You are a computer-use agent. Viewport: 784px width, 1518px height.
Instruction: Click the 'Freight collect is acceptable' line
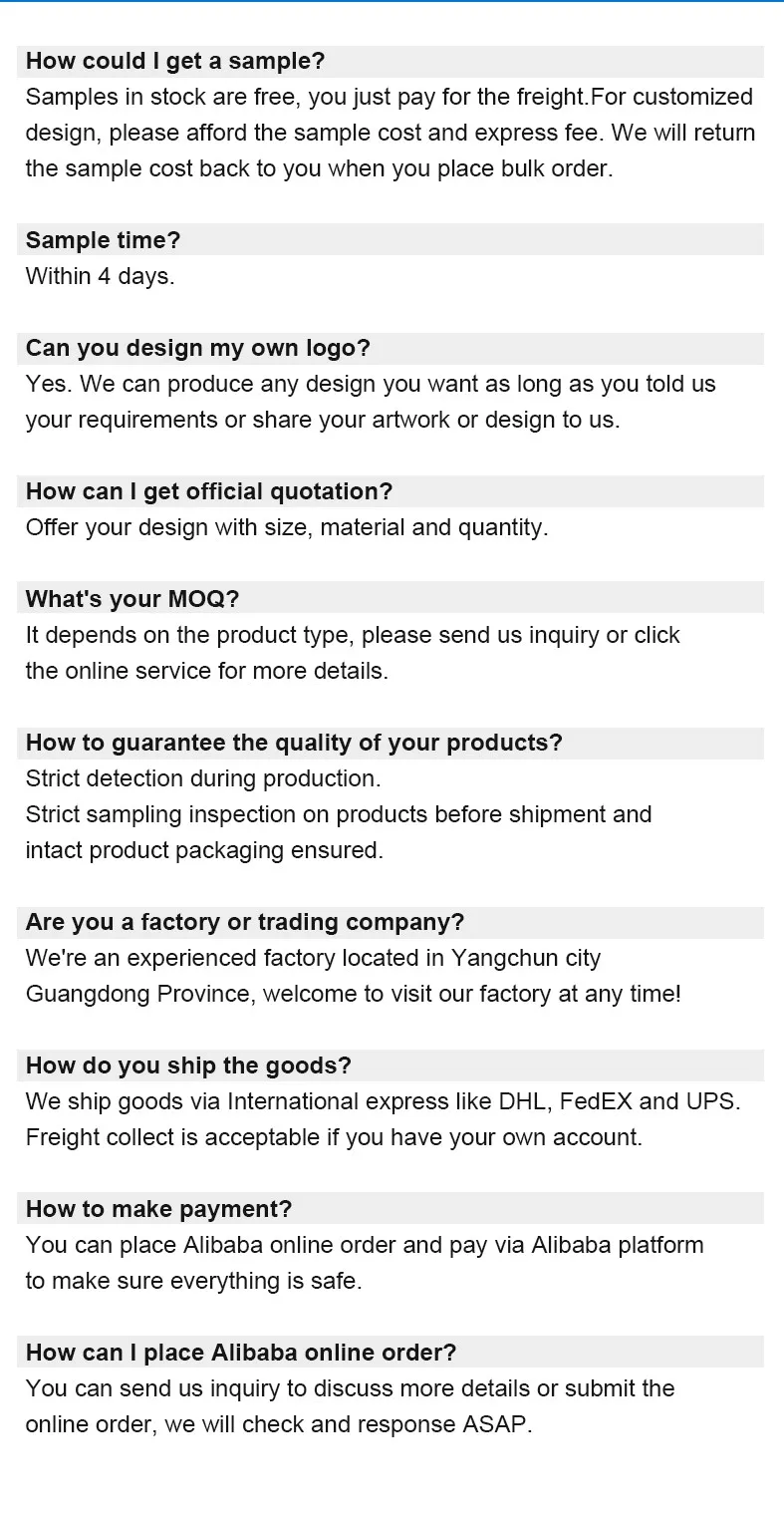pyautogui.click(x=334, y=1137)
